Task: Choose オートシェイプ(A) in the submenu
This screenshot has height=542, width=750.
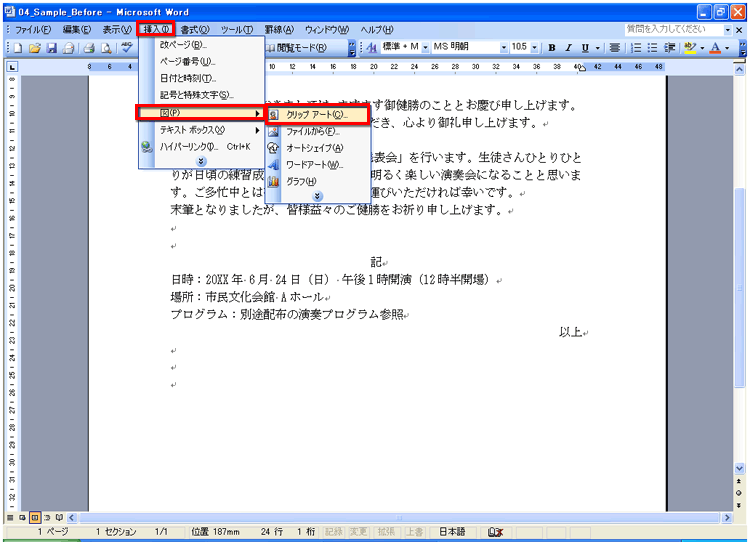Action: coord(318,148)
